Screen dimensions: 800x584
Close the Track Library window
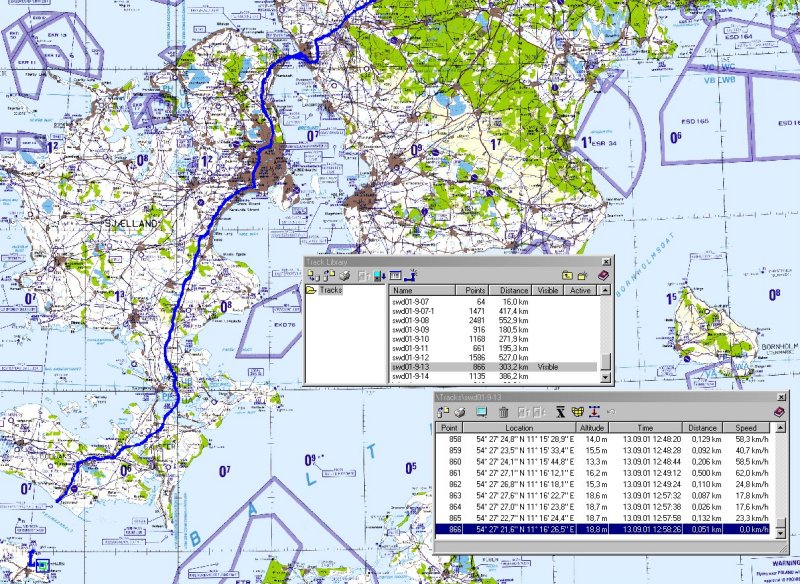click(x=604, y=262)
